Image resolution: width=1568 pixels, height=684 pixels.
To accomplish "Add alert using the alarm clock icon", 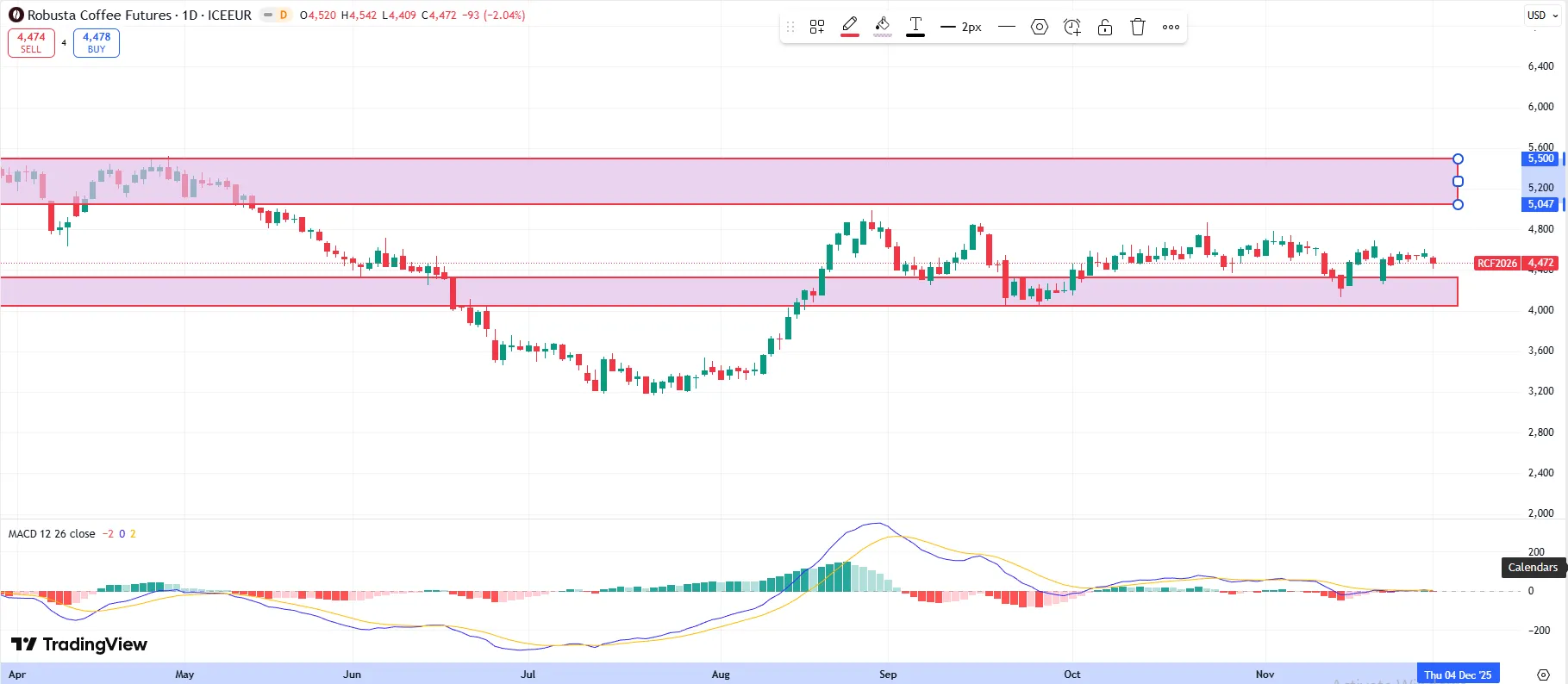I will [x=1071, y=27].
